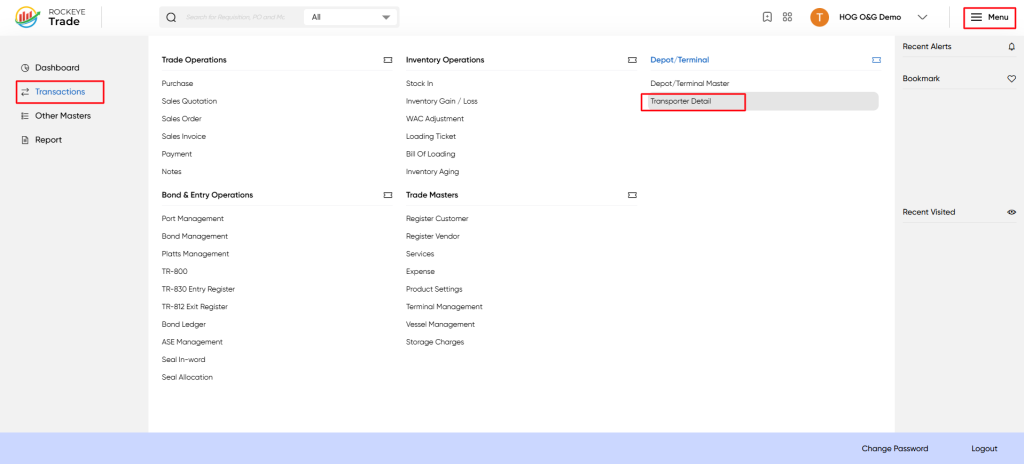Open the All search filter dropdown
Screen dimensions: 1024x464
[351, 18]
